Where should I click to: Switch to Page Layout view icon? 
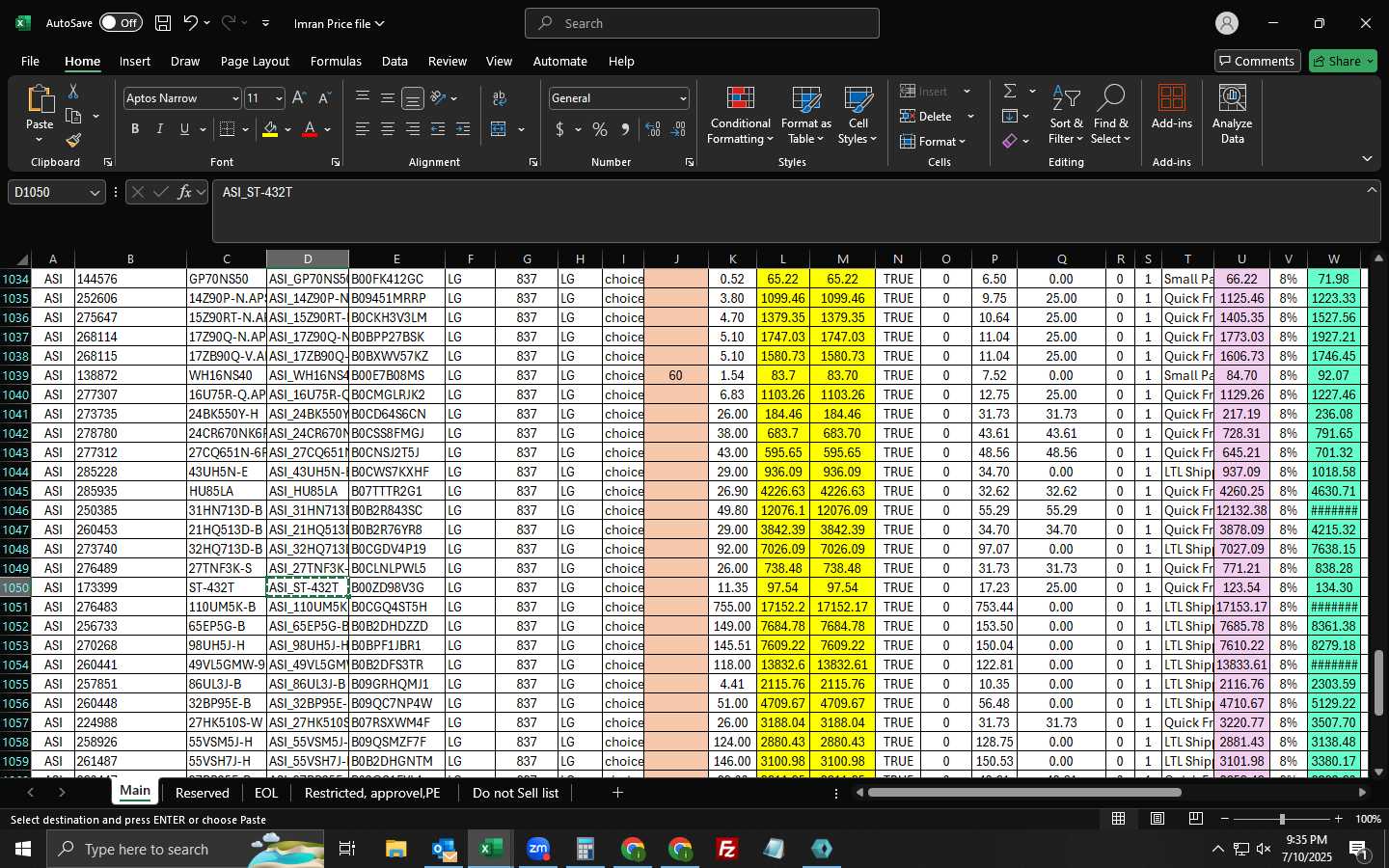click(1157, 819)
